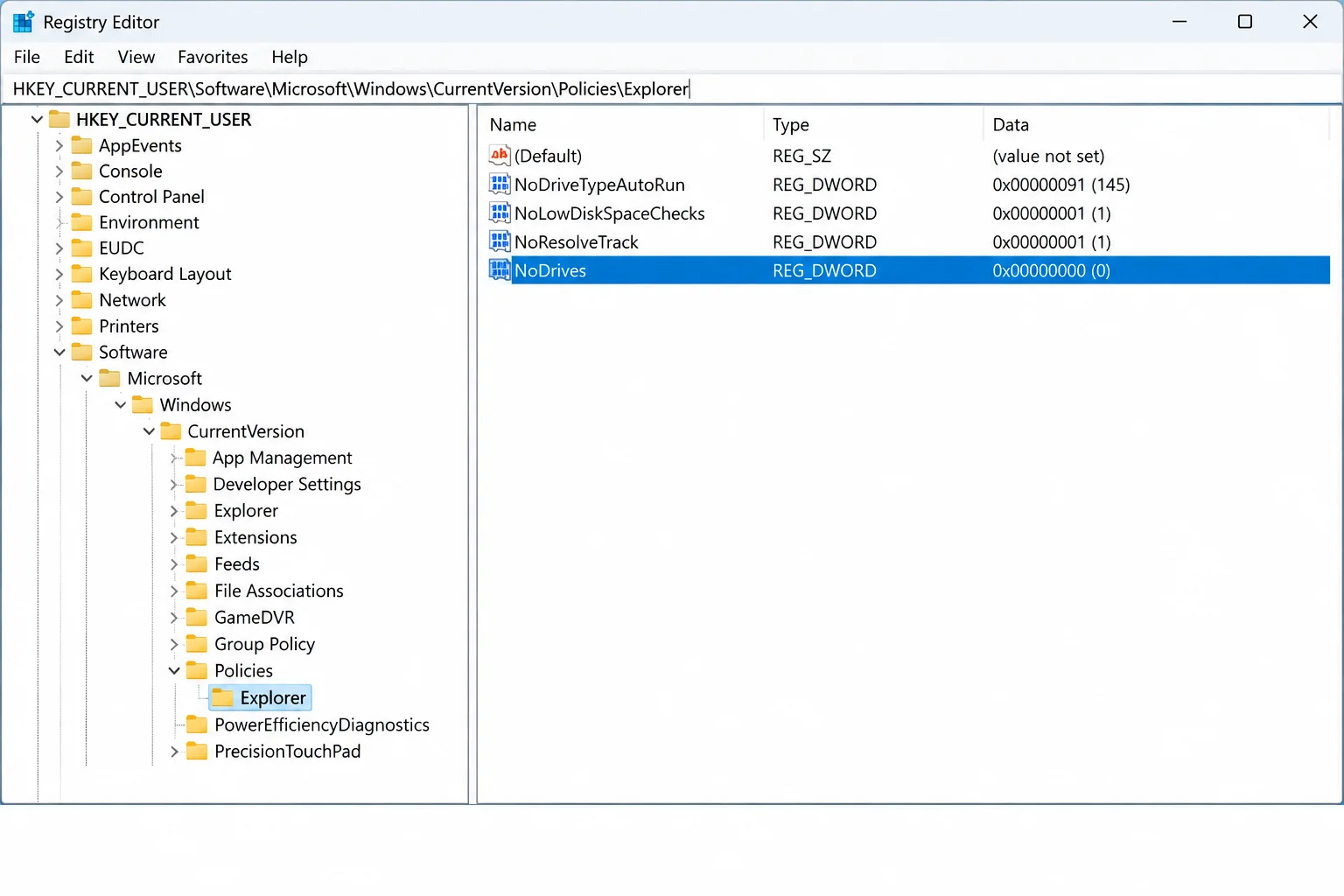Click the Environment folder icon

(82, 222)
